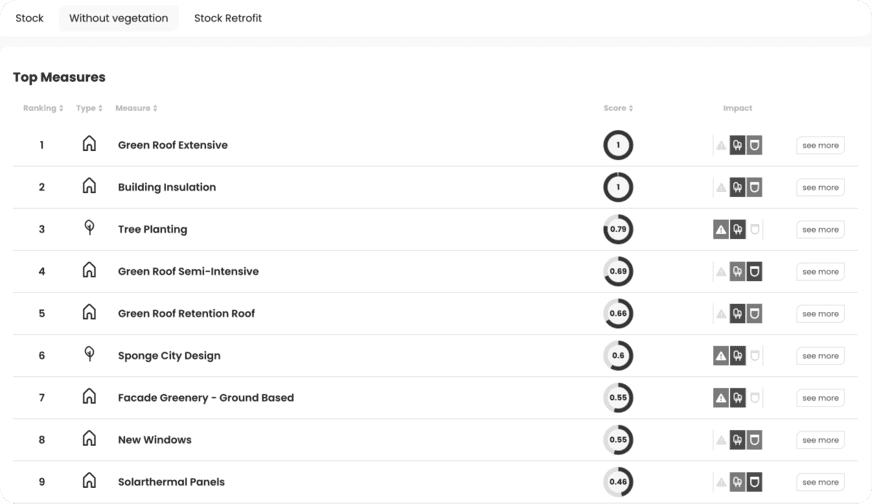Click shield impact icon in Green Roof Semi-Intensive row
This screenshot has height=504, width=872.
pos(754,271)
